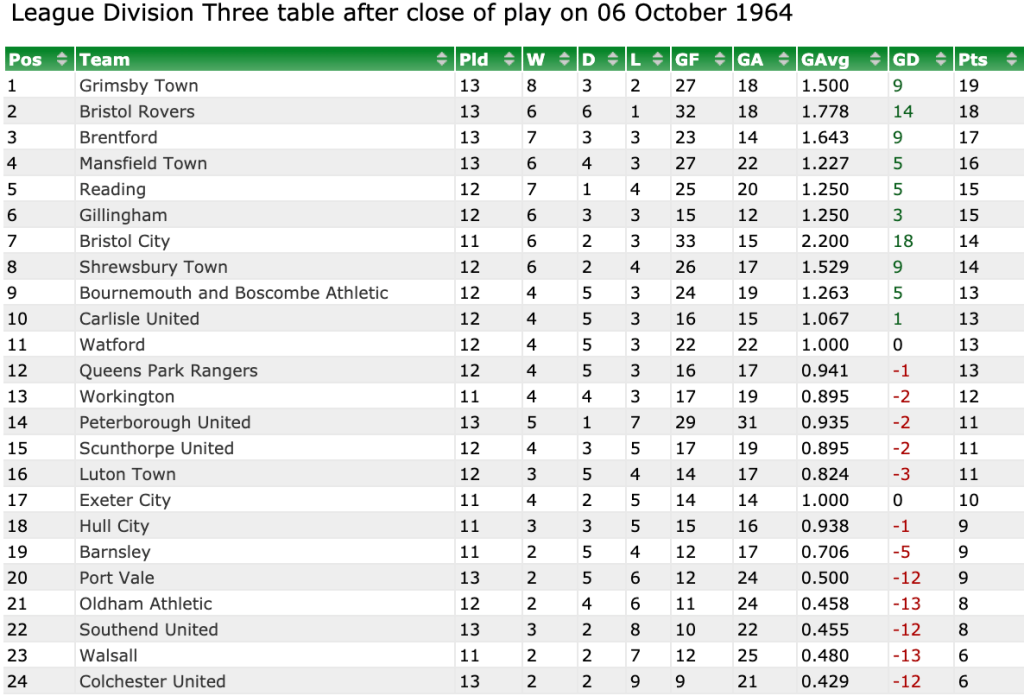
Task: Click Bristol City's goal difference value 18
Action: 903,241
